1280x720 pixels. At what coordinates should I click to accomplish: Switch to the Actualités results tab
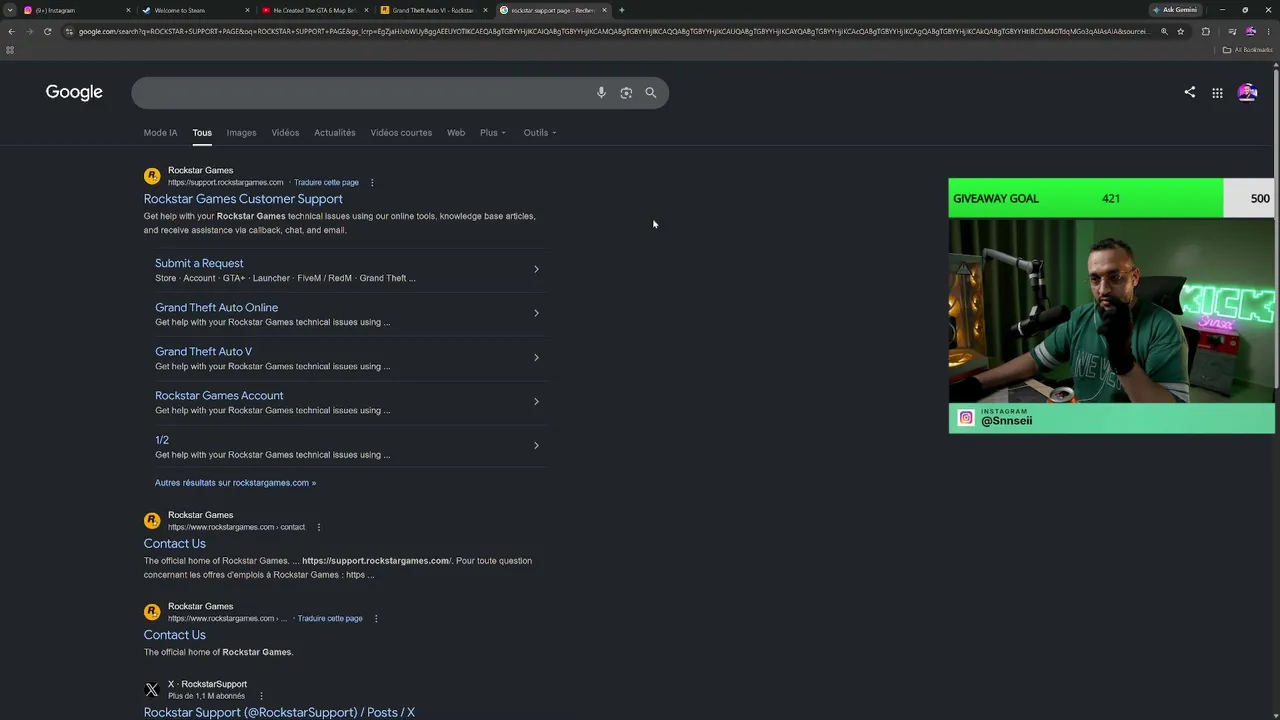point(335,133)
